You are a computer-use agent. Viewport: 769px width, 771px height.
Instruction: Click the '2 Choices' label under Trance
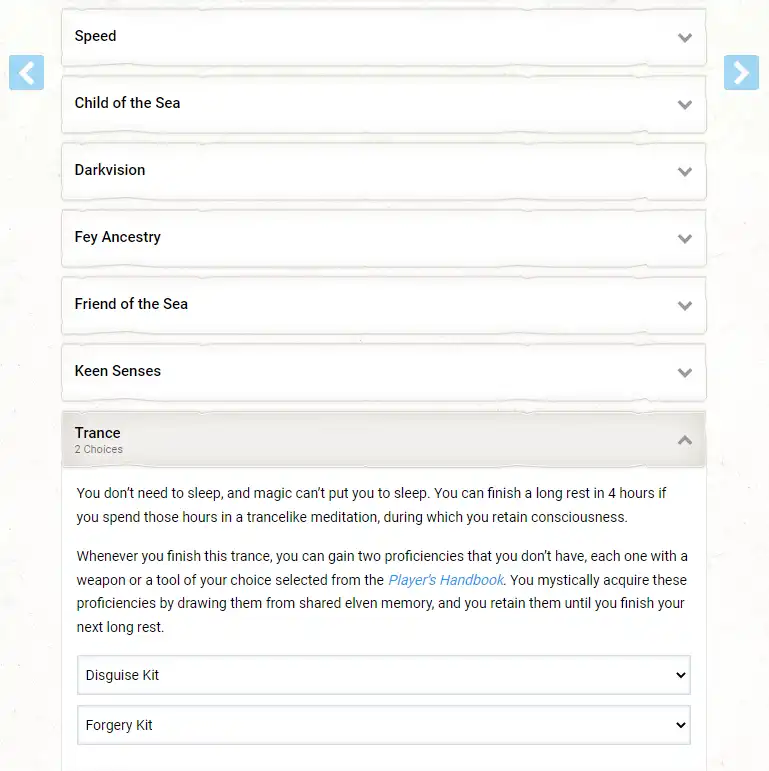(99, 449)
